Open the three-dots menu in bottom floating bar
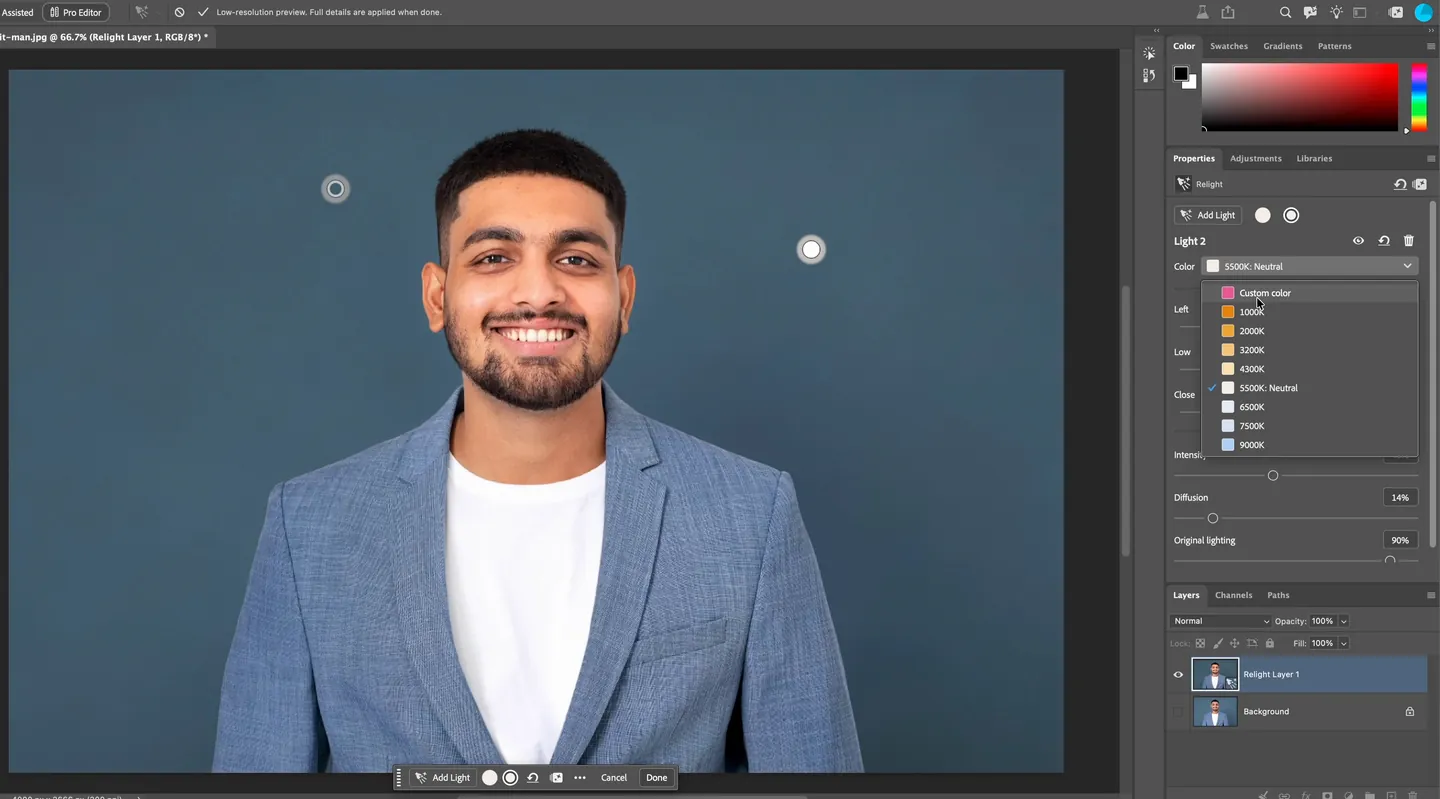Screen dimensions: 1440x799 (580, 778)
